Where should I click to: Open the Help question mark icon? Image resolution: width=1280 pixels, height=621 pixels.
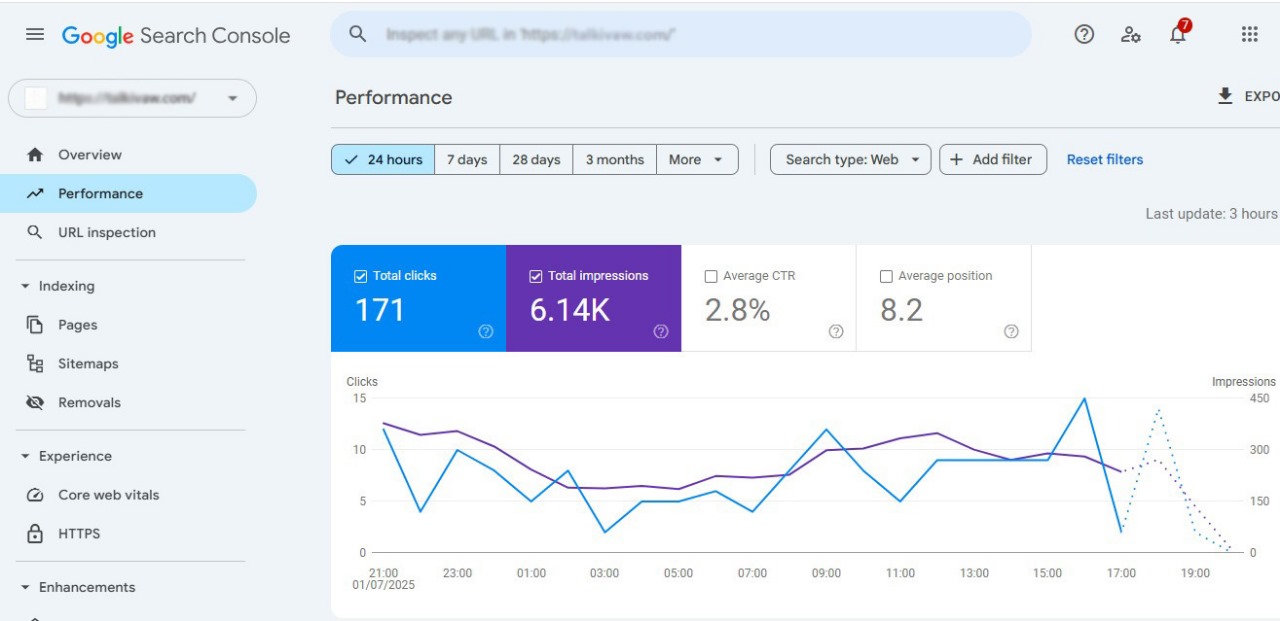1084,35
